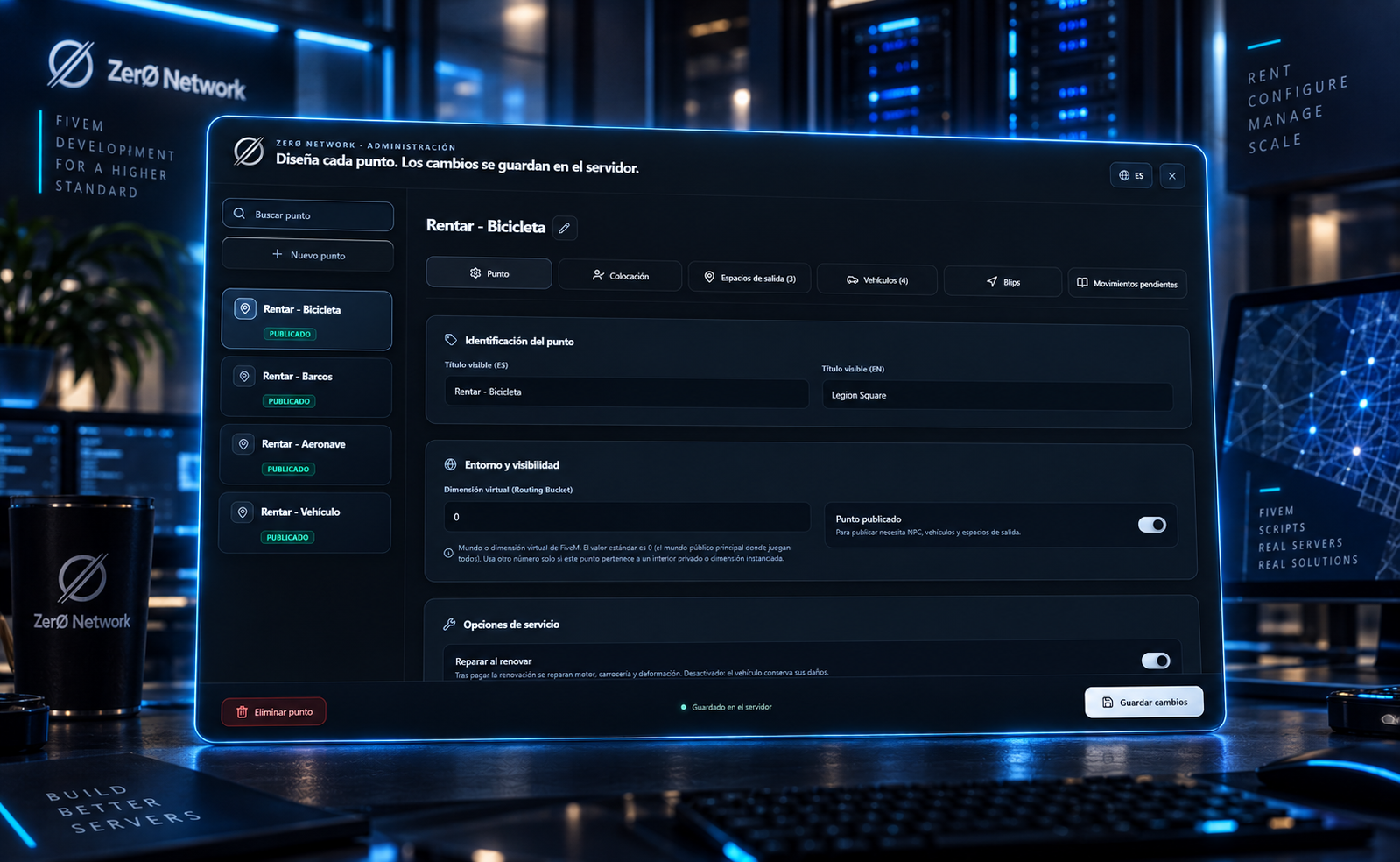Select the Rentar - Bicicleta point in the sidebar
The width and height of the screenshot is (1400, 862).
click(x=306, y=321)
